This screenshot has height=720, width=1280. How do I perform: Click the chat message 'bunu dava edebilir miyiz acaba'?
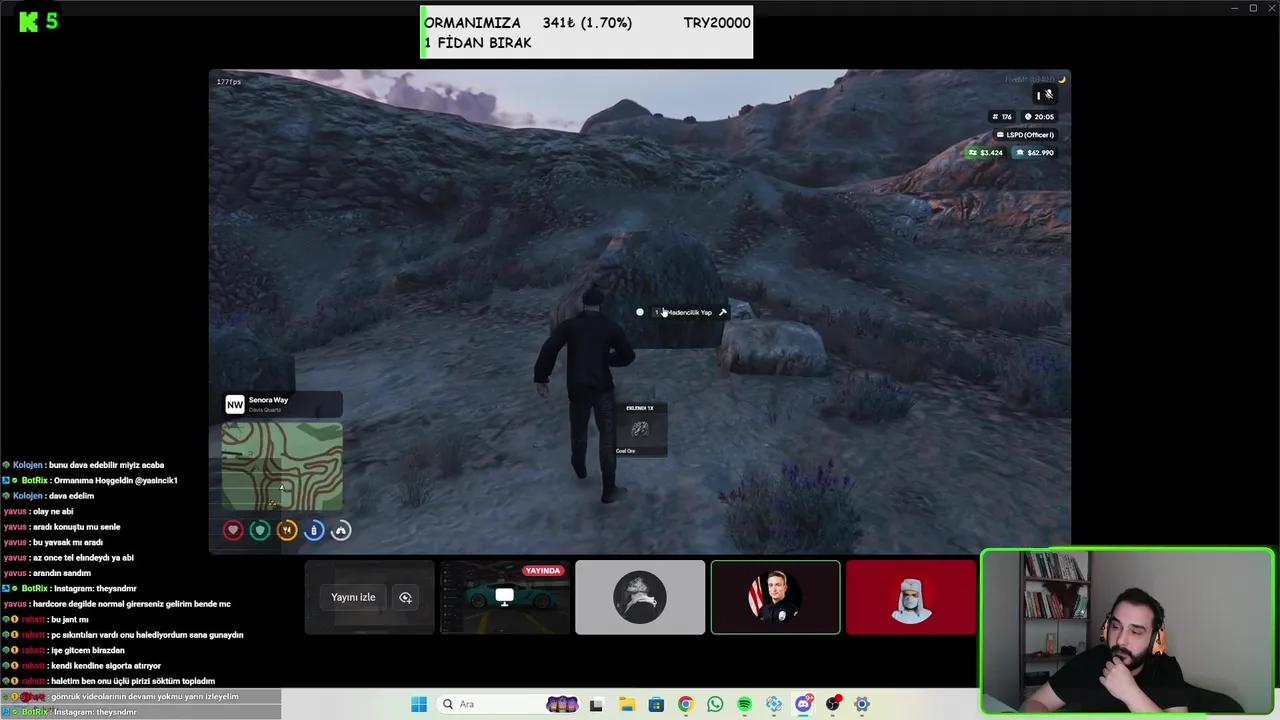tap(106, 465)
